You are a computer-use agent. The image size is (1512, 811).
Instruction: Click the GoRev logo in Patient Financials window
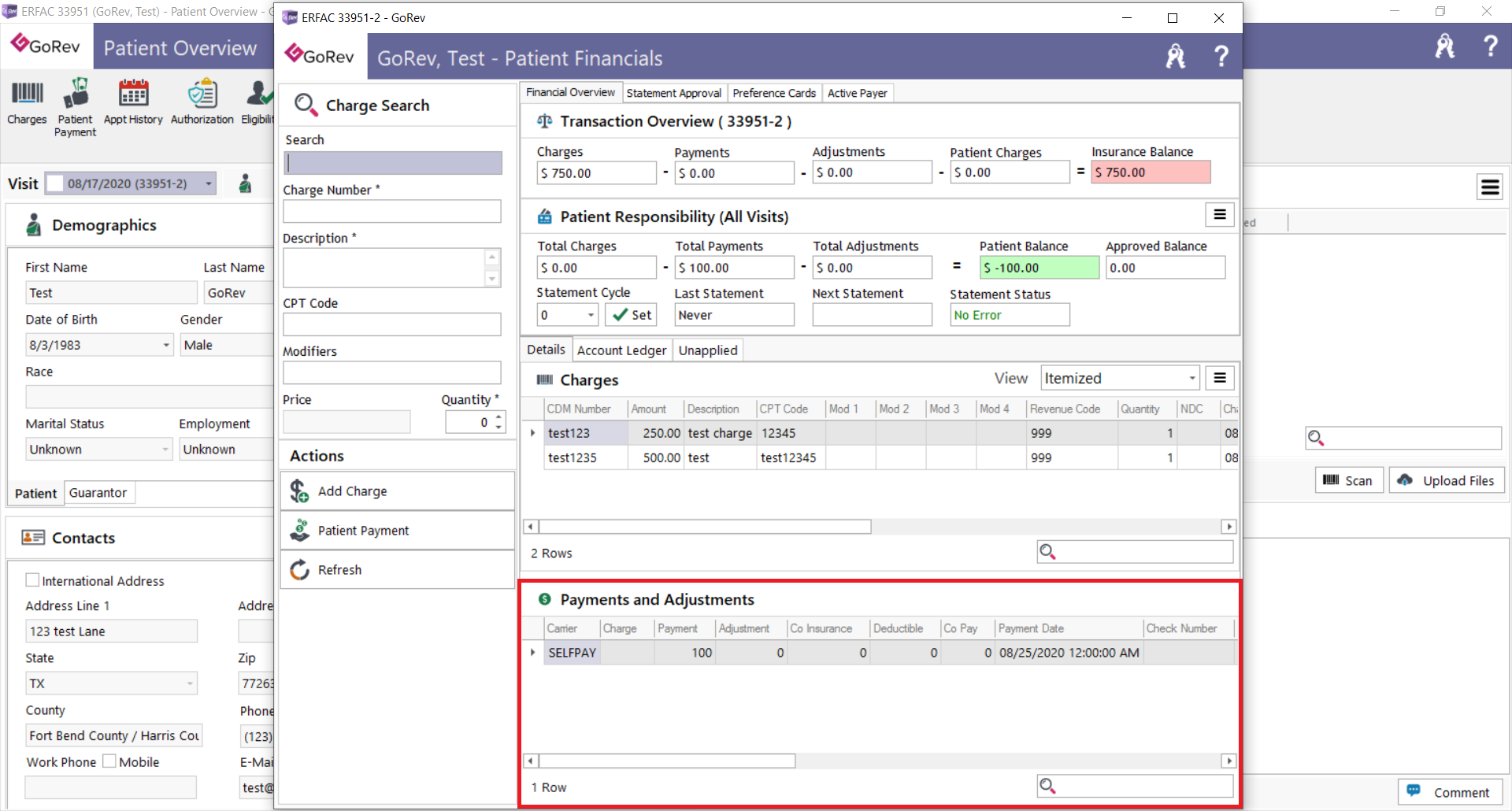point(319,55)
